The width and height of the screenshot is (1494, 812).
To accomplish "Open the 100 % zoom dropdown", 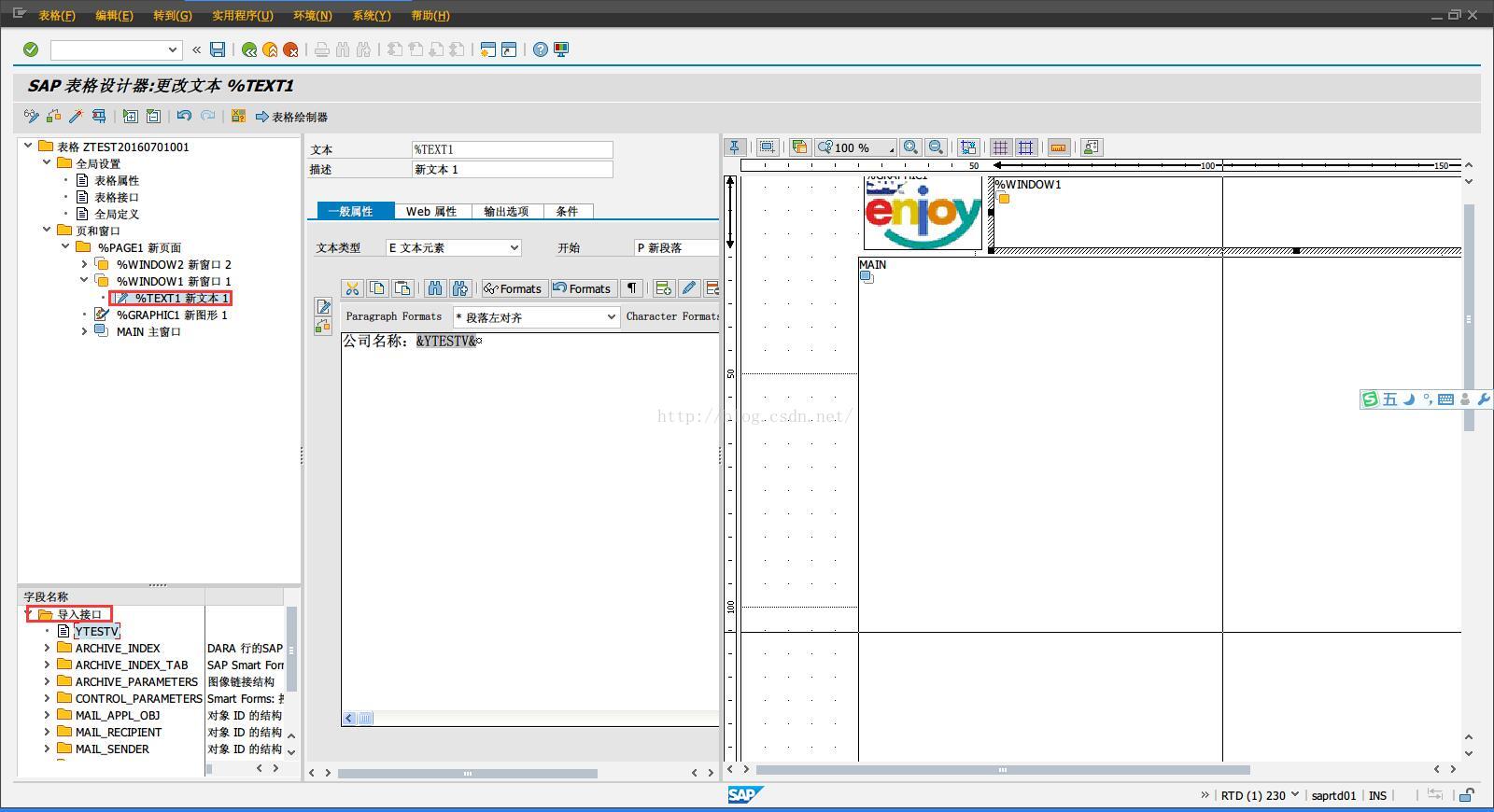I will 855,147.
